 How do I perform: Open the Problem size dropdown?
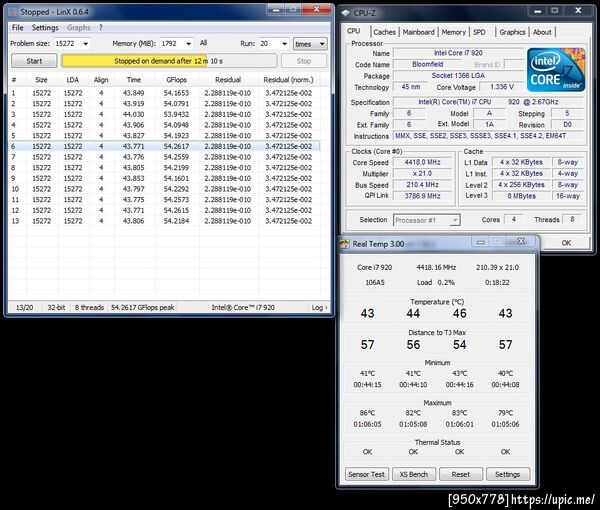coord(86,44)
